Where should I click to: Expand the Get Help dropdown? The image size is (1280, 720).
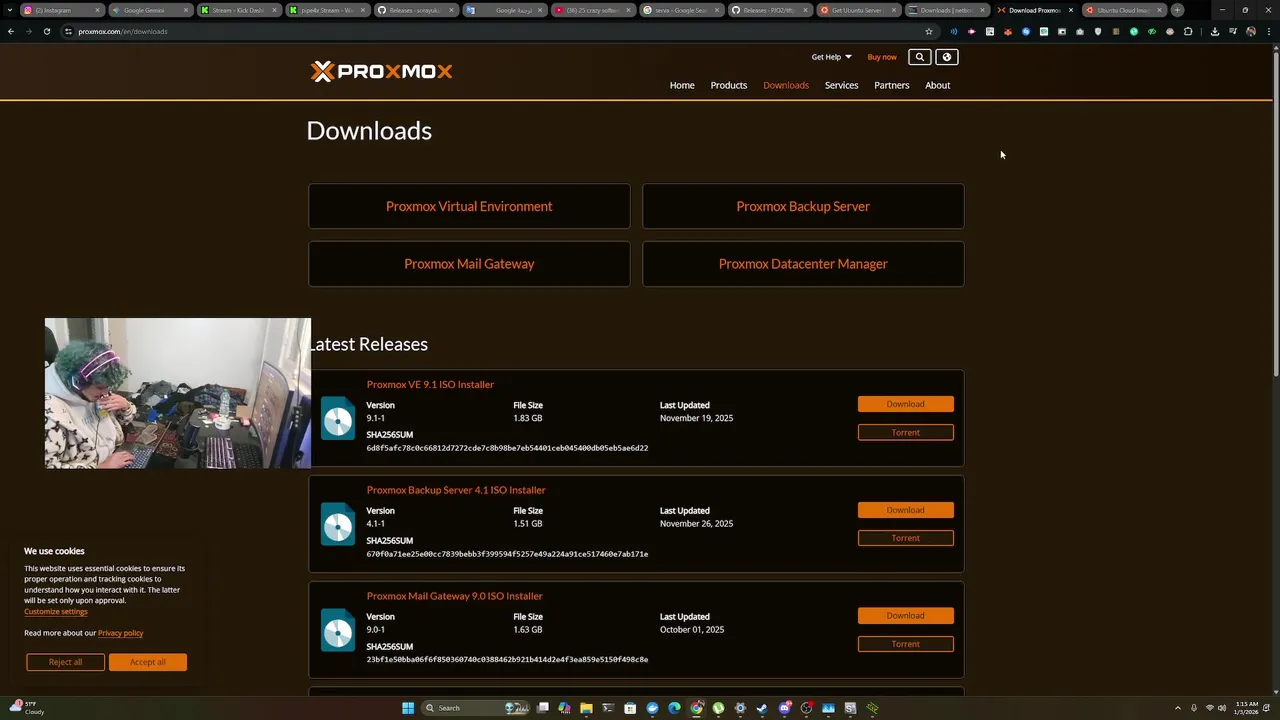[831, 57]
